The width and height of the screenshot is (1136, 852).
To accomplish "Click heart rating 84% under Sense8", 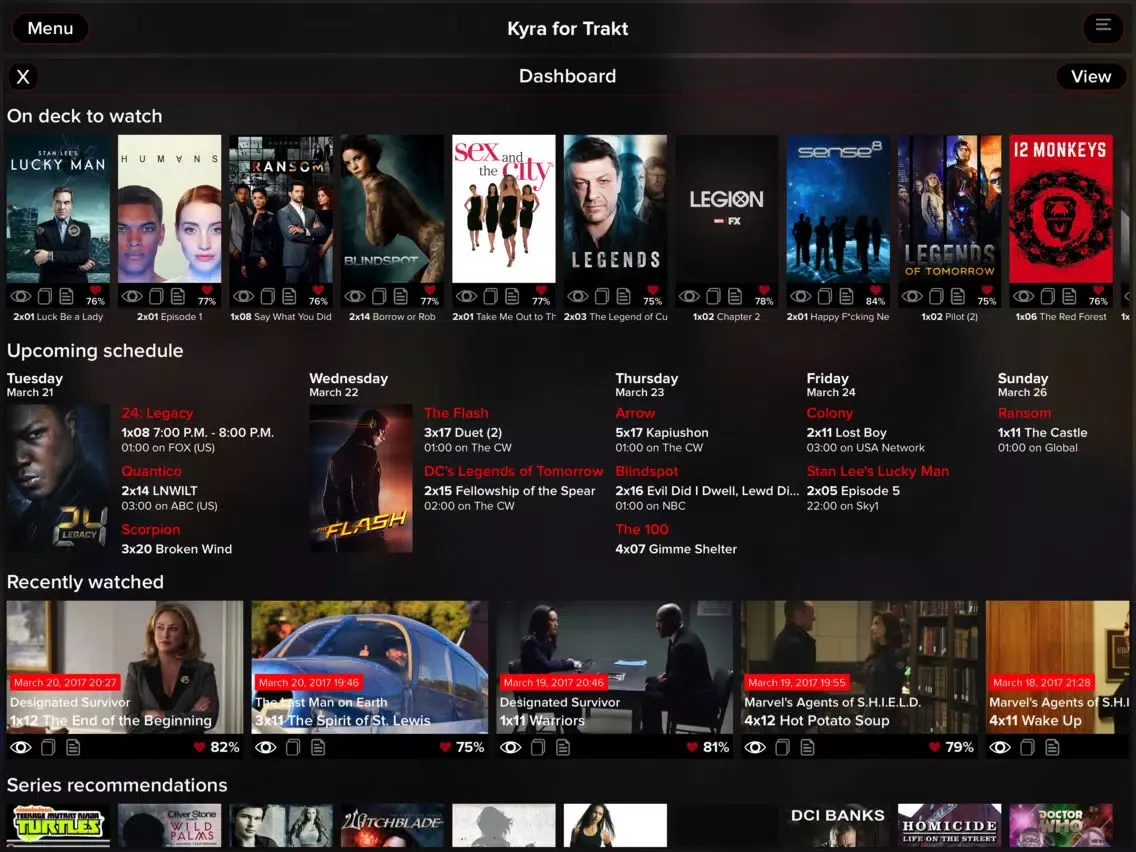I will coord(875,296).
